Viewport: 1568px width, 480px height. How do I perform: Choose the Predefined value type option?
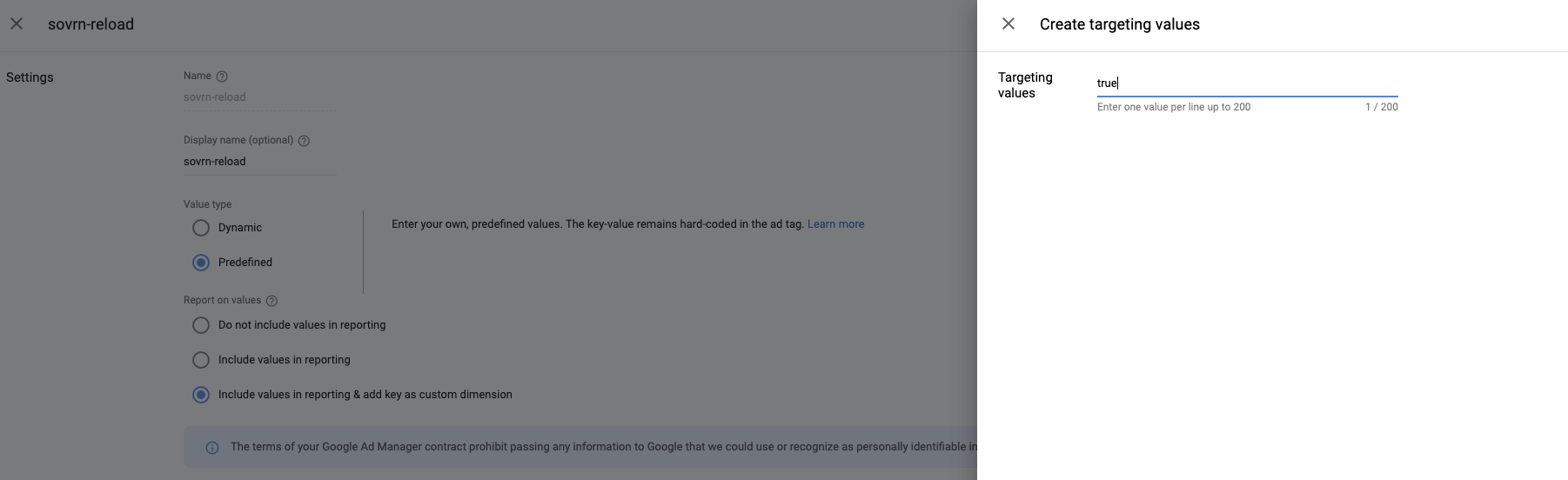201,263
